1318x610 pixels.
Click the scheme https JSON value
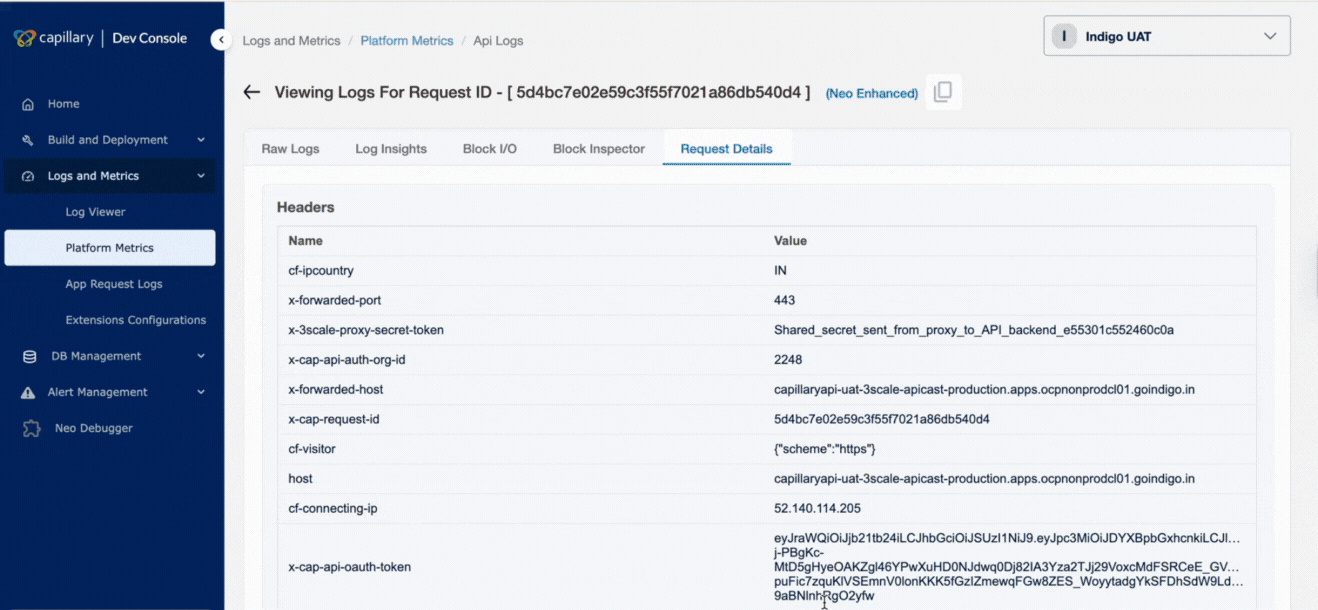pyautogui.click(x=825, y=449)
